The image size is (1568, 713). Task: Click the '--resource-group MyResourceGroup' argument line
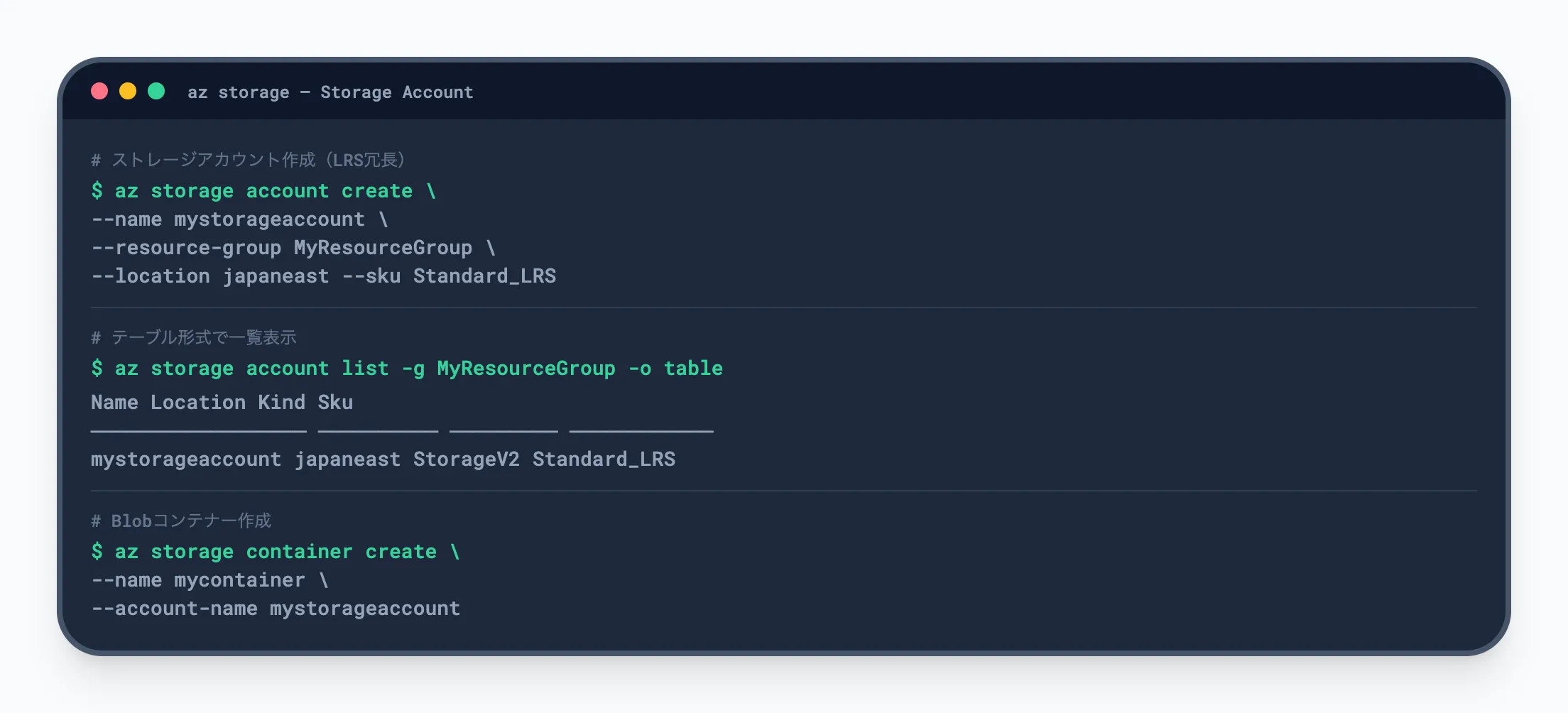pyautogui.click(x=293, y=248)
